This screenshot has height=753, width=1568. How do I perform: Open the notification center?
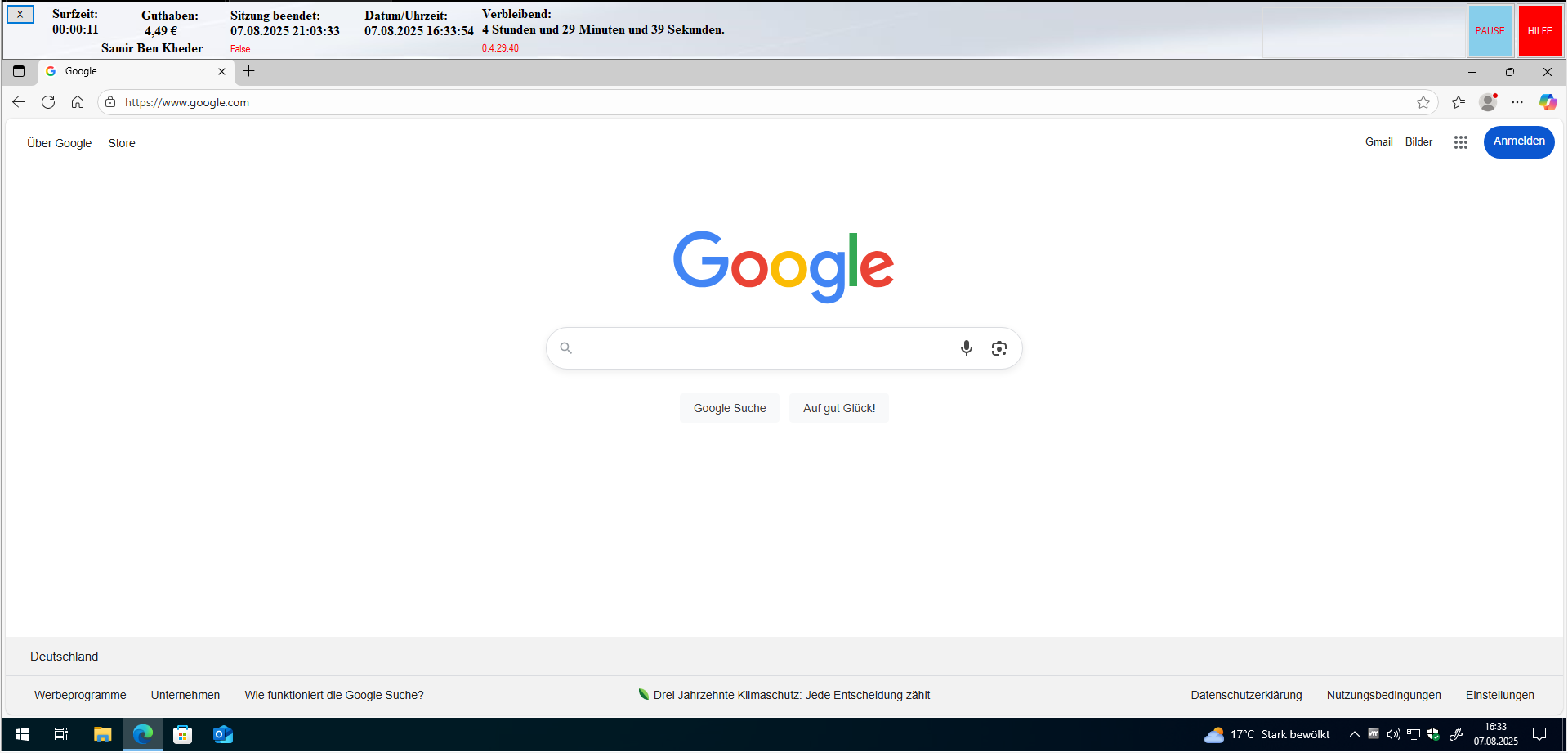1539,734
